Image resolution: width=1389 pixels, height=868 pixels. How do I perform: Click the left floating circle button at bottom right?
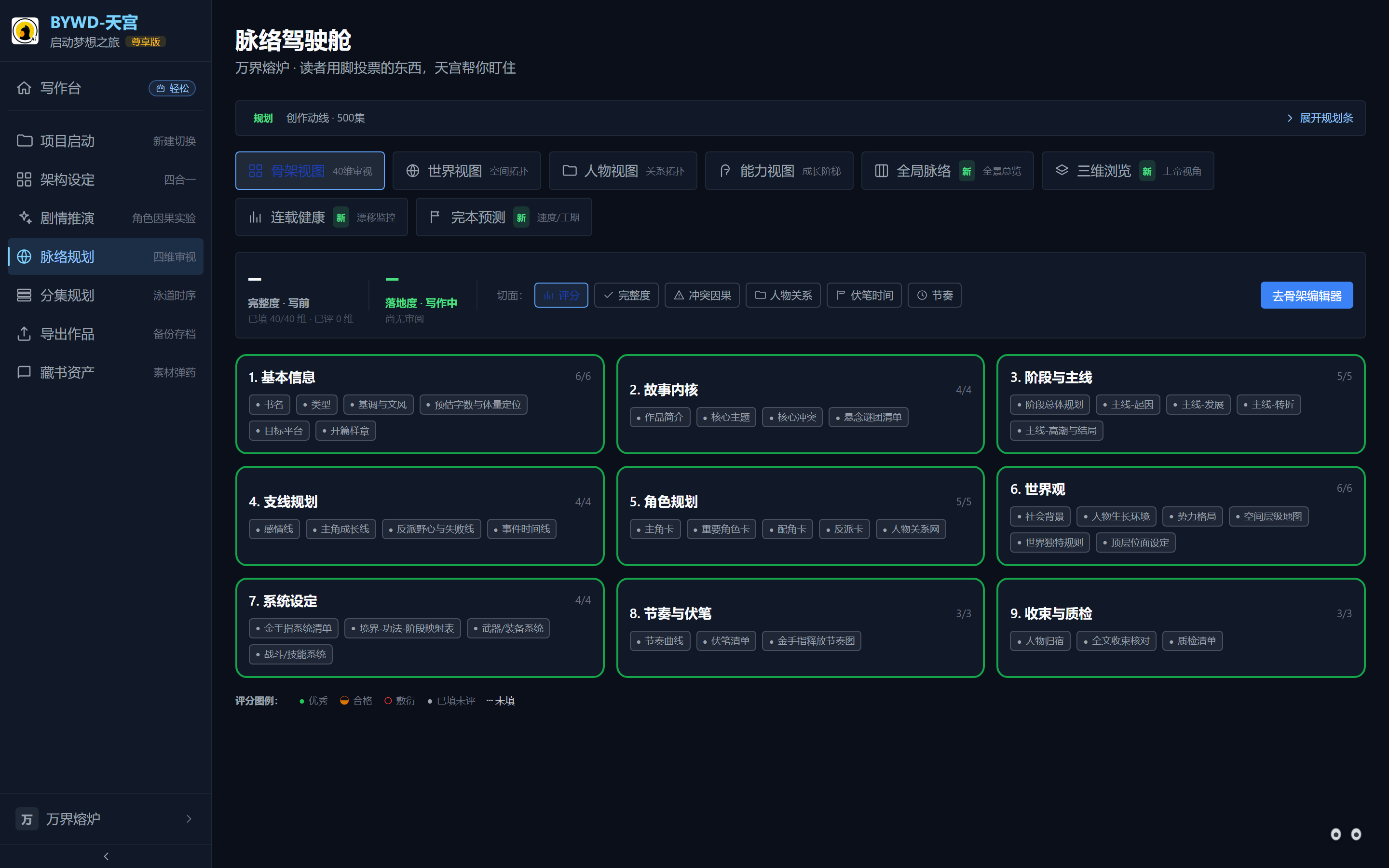tap(1336, 834)
